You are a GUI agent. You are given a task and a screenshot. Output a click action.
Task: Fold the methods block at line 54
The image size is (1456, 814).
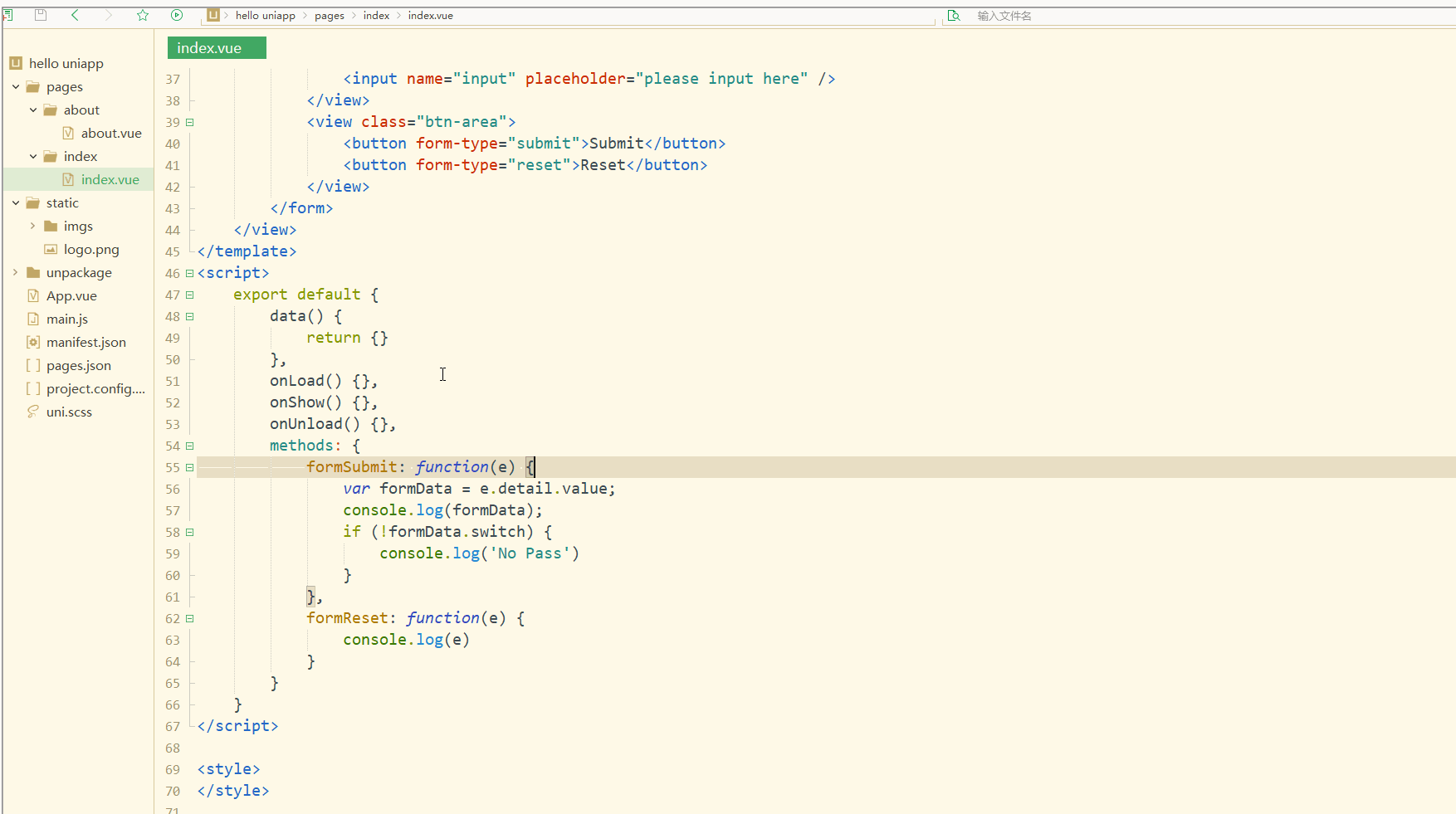pos(190,446)
